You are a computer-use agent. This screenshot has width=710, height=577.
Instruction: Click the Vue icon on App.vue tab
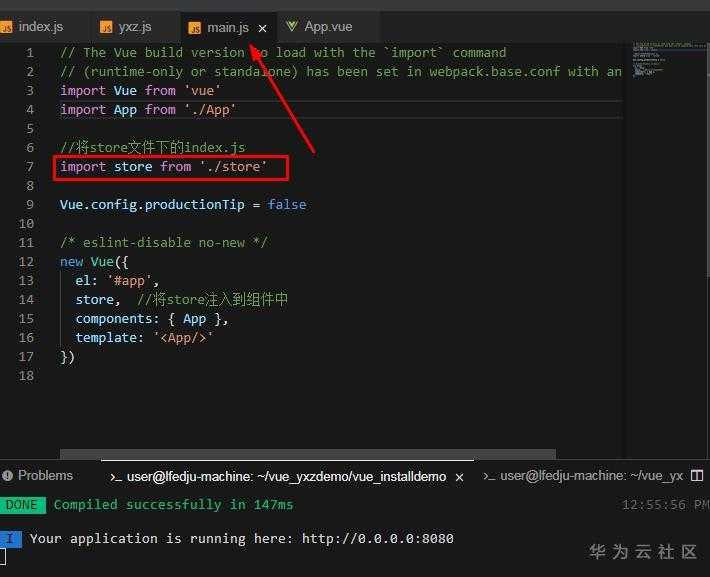click(291, 26)
